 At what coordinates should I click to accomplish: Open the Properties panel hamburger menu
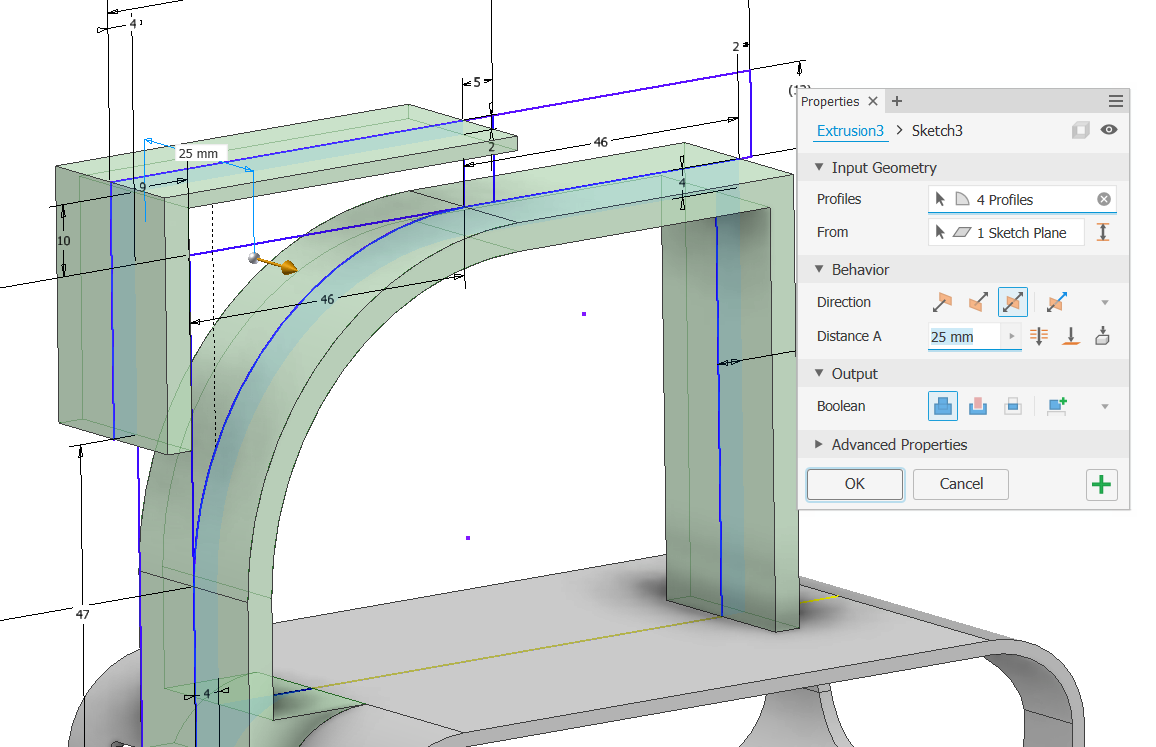(x=1116, y=101)
